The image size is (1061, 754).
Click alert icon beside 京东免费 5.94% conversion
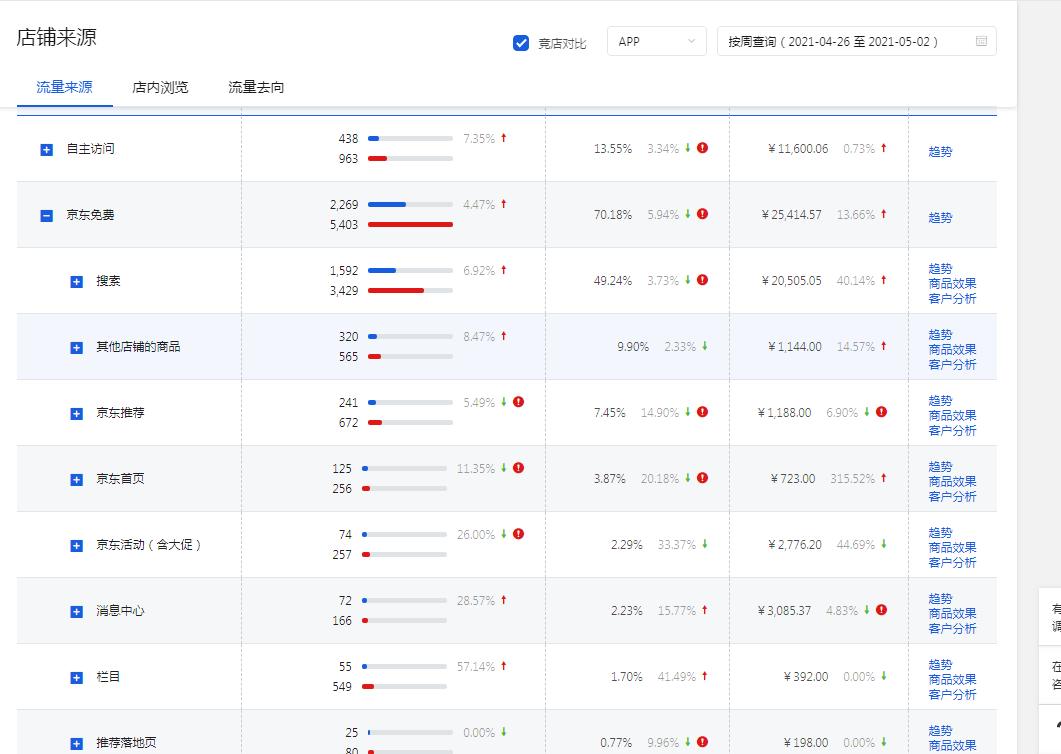tap(703, 214)
